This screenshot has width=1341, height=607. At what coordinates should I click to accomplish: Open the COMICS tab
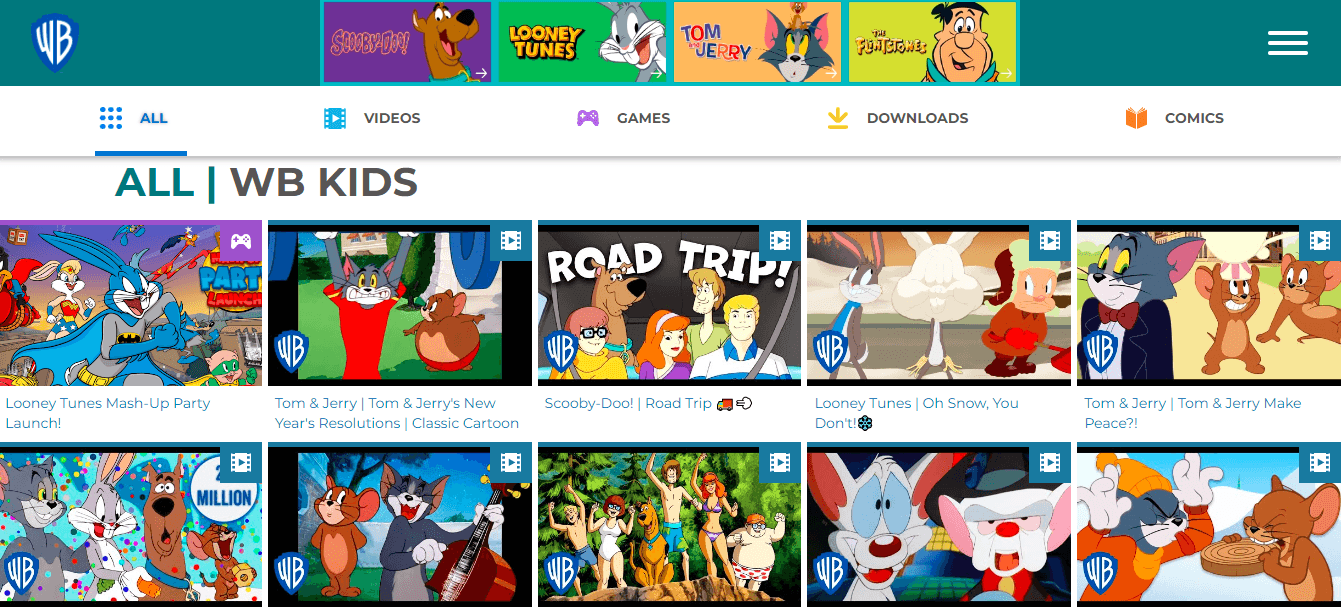coord(1174,118)
